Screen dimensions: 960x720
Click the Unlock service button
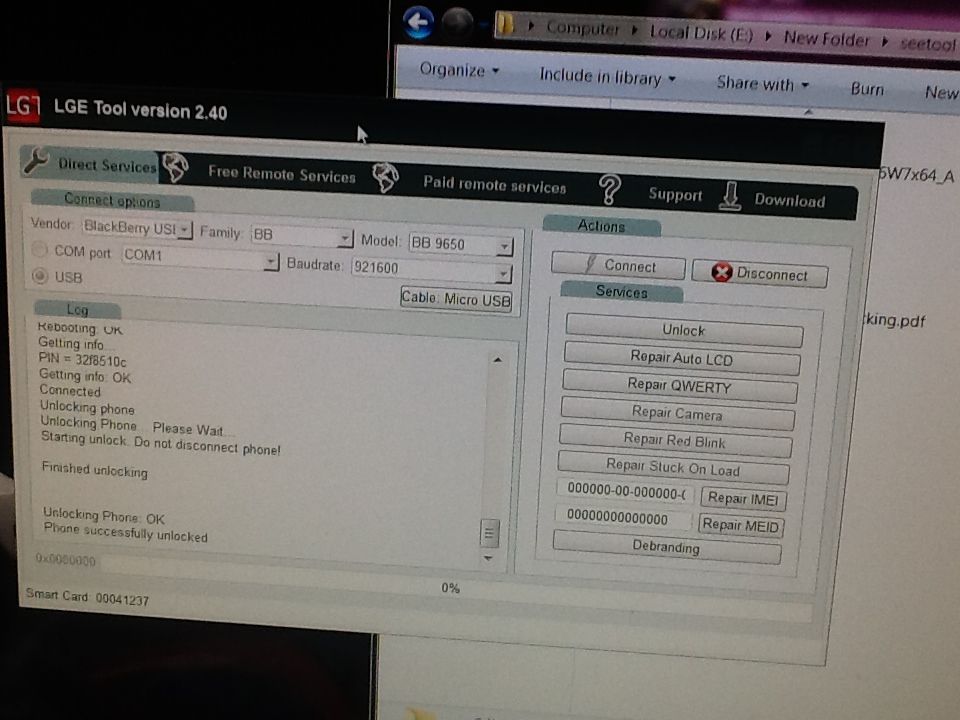(684, 331)
